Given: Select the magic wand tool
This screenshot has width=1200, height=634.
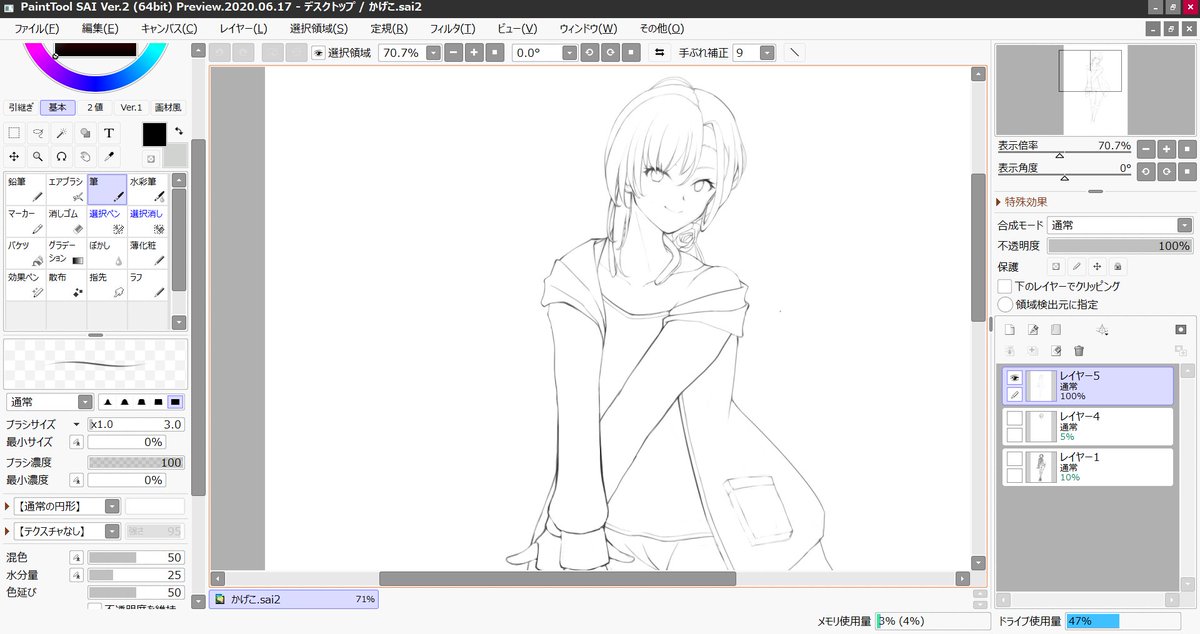Looking at the screenshot, I should (62, 132).
